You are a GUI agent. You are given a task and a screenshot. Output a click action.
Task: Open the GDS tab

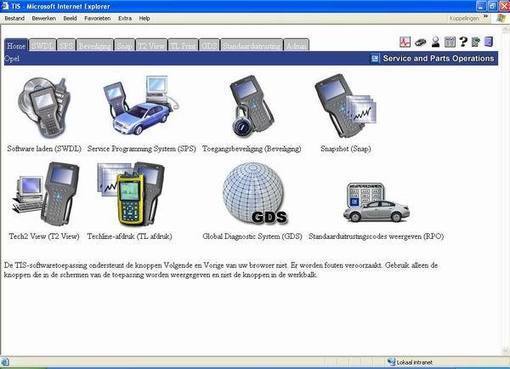(x=209, y=45)
